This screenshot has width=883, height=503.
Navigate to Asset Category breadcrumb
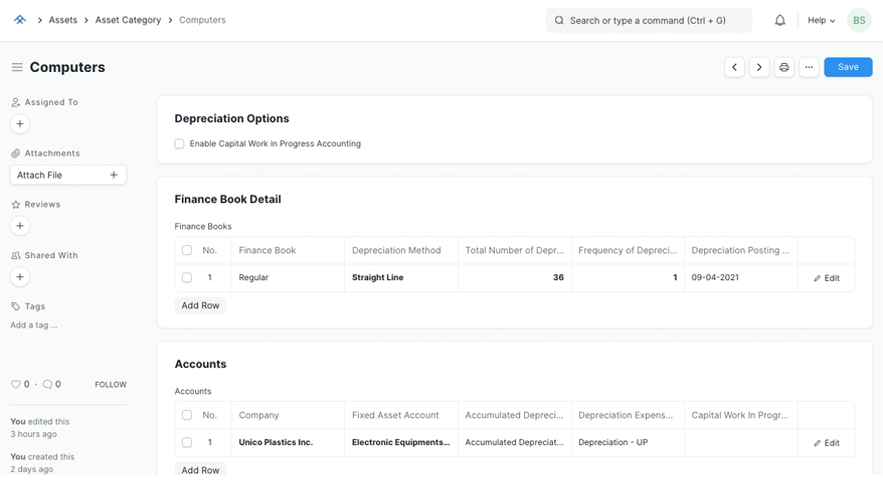coord(128,20)
